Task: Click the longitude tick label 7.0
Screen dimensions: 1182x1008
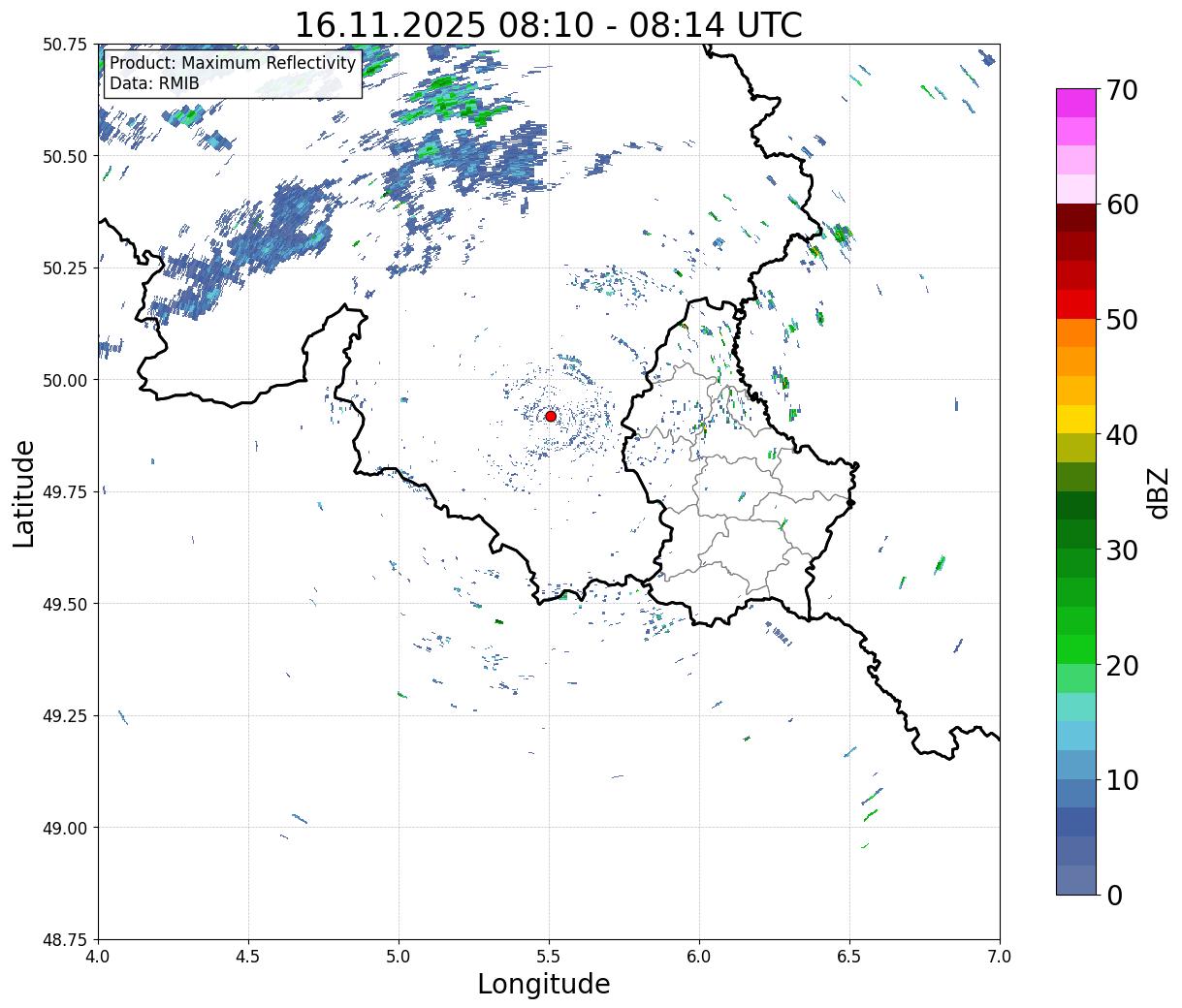Action: pyautogui.click(x=1000, y=956)
